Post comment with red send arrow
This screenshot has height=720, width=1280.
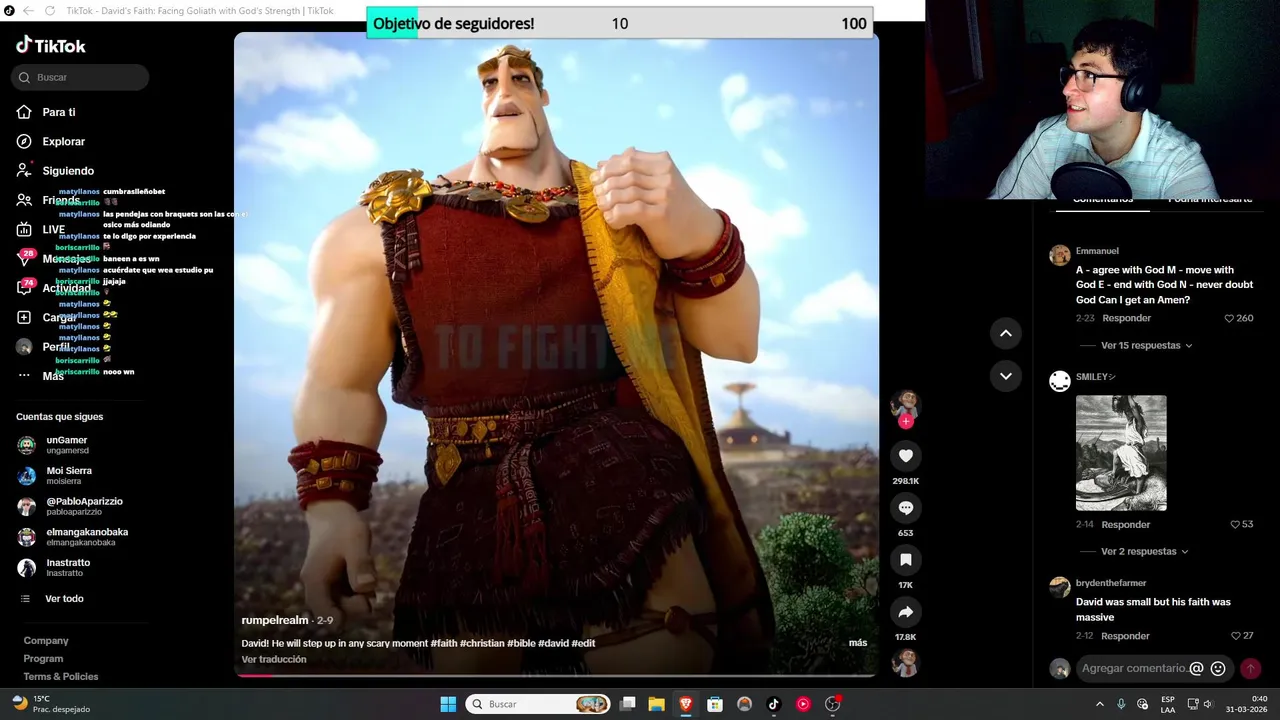pos(1250,668)
